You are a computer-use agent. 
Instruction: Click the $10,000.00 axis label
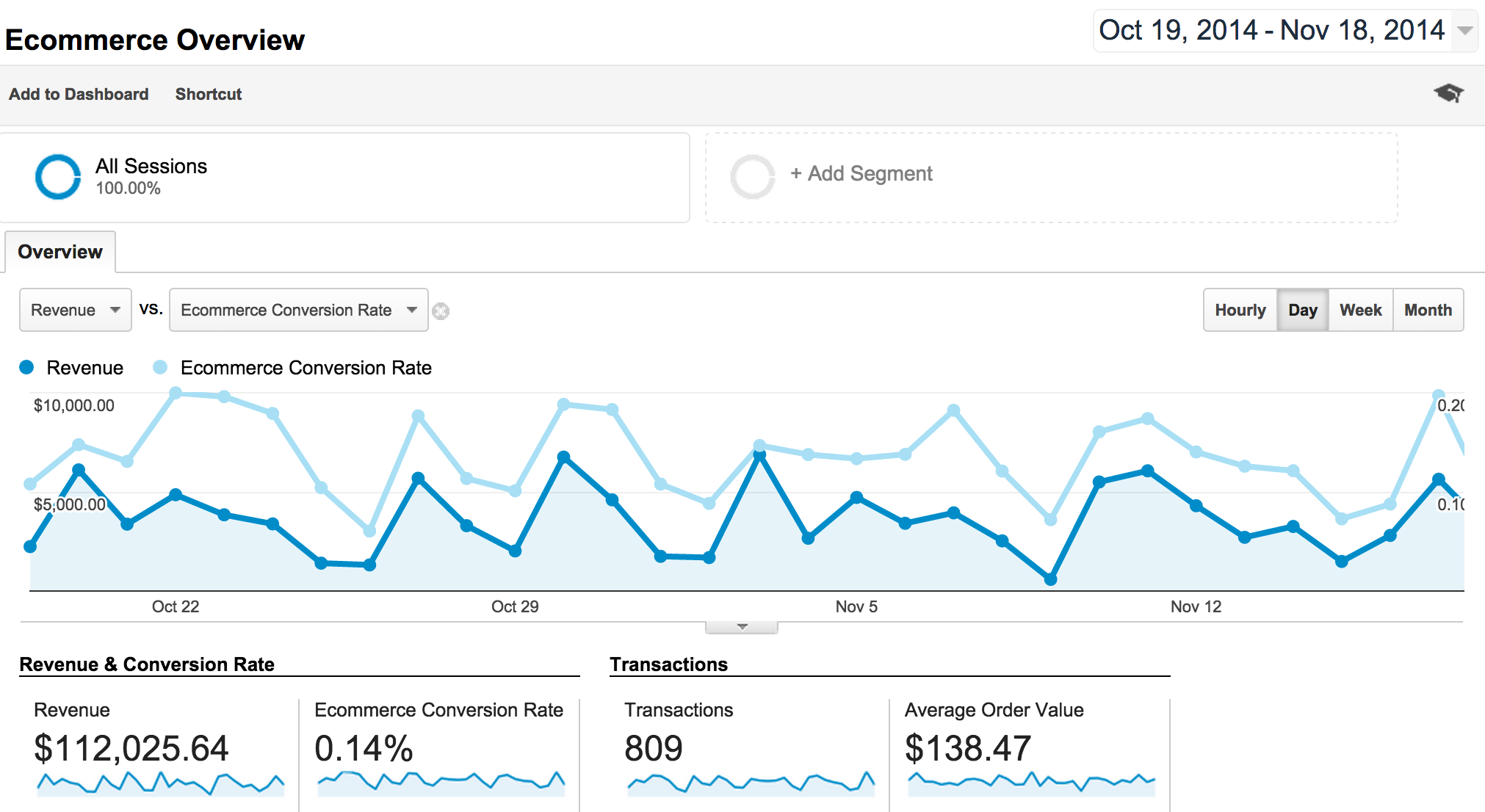(74, 405)
